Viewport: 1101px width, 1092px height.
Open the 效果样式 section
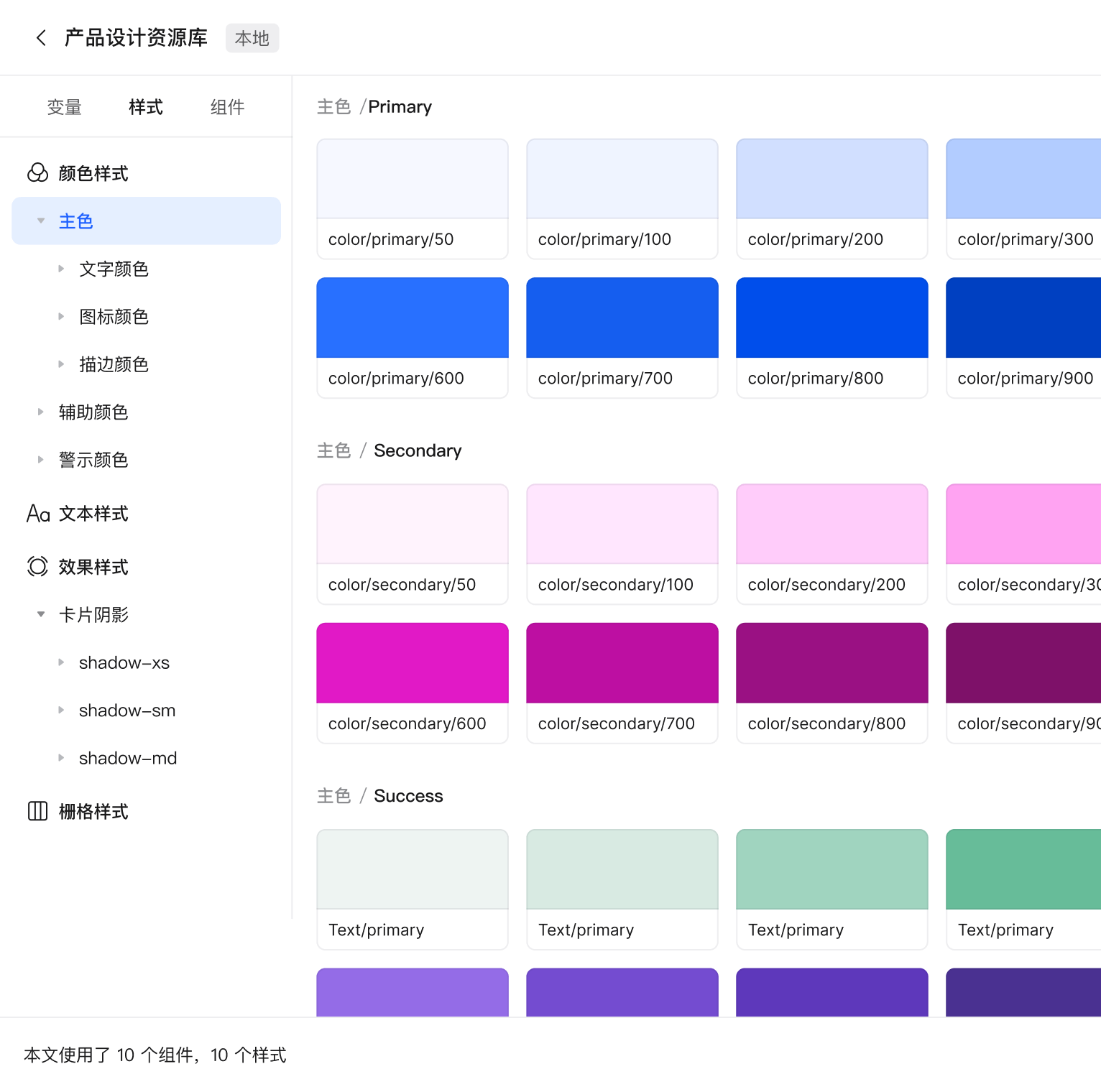93,567
